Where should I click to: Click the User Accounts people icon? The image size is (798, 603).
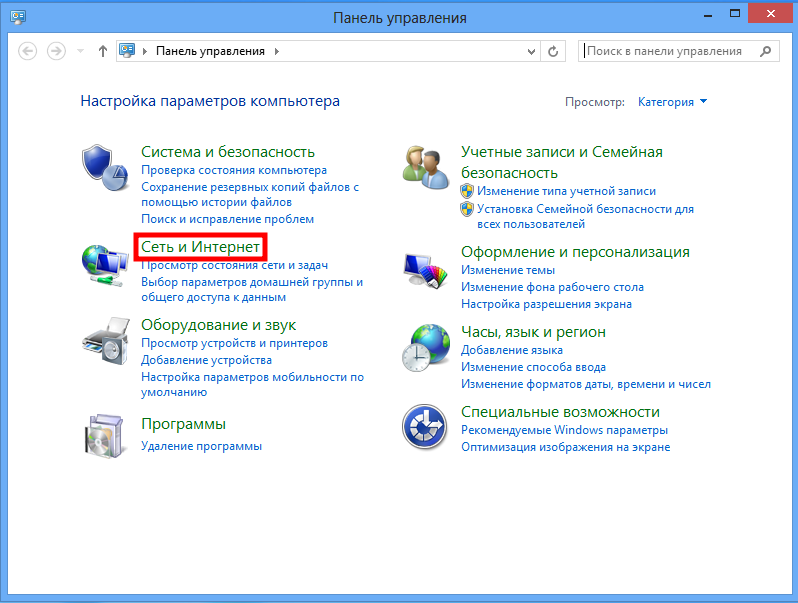point(425,168)
